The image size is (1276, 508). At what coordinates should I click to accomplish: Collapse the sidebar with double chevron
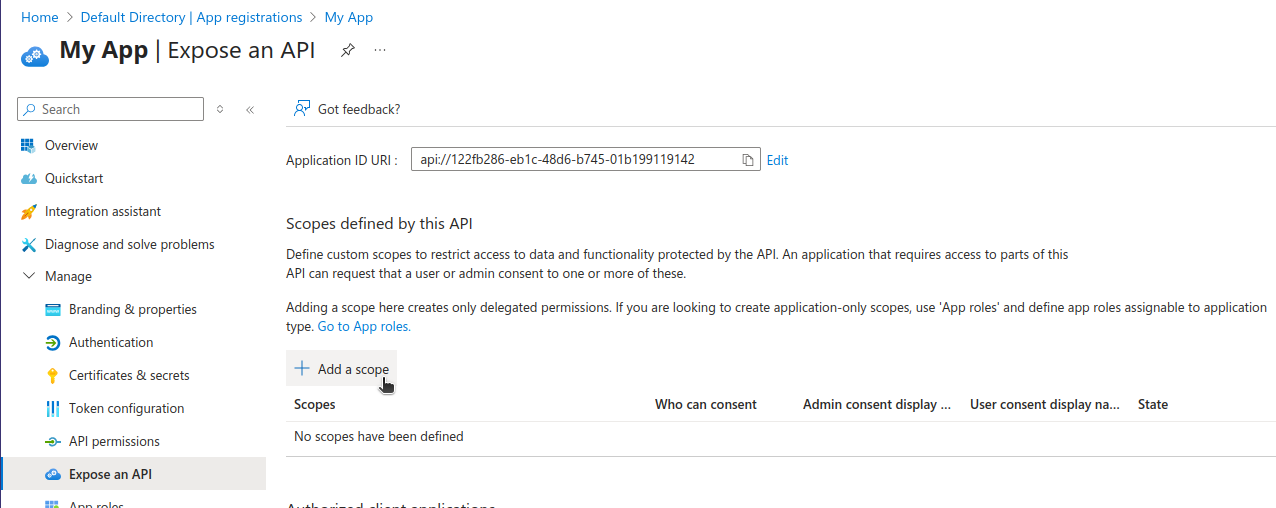[x=250, y=110]
